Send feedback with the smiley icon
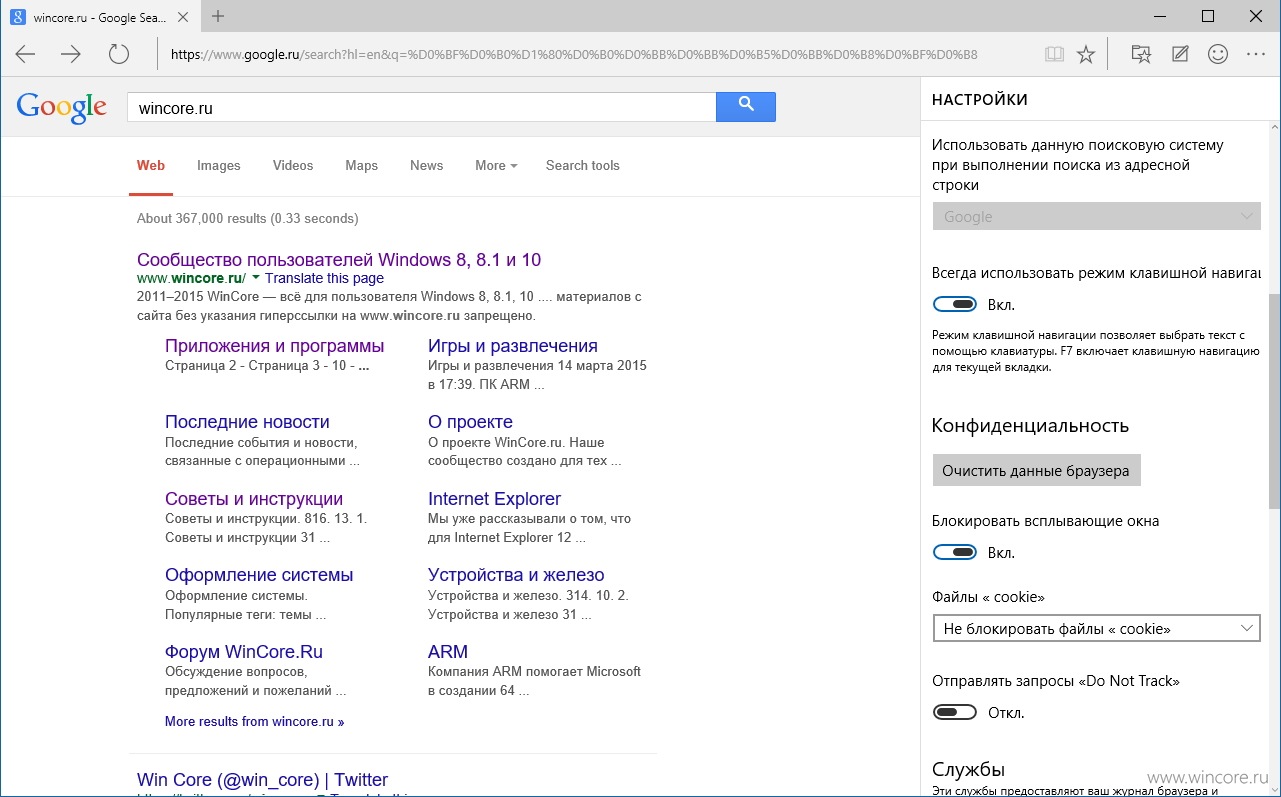 tap(1218, 54)
